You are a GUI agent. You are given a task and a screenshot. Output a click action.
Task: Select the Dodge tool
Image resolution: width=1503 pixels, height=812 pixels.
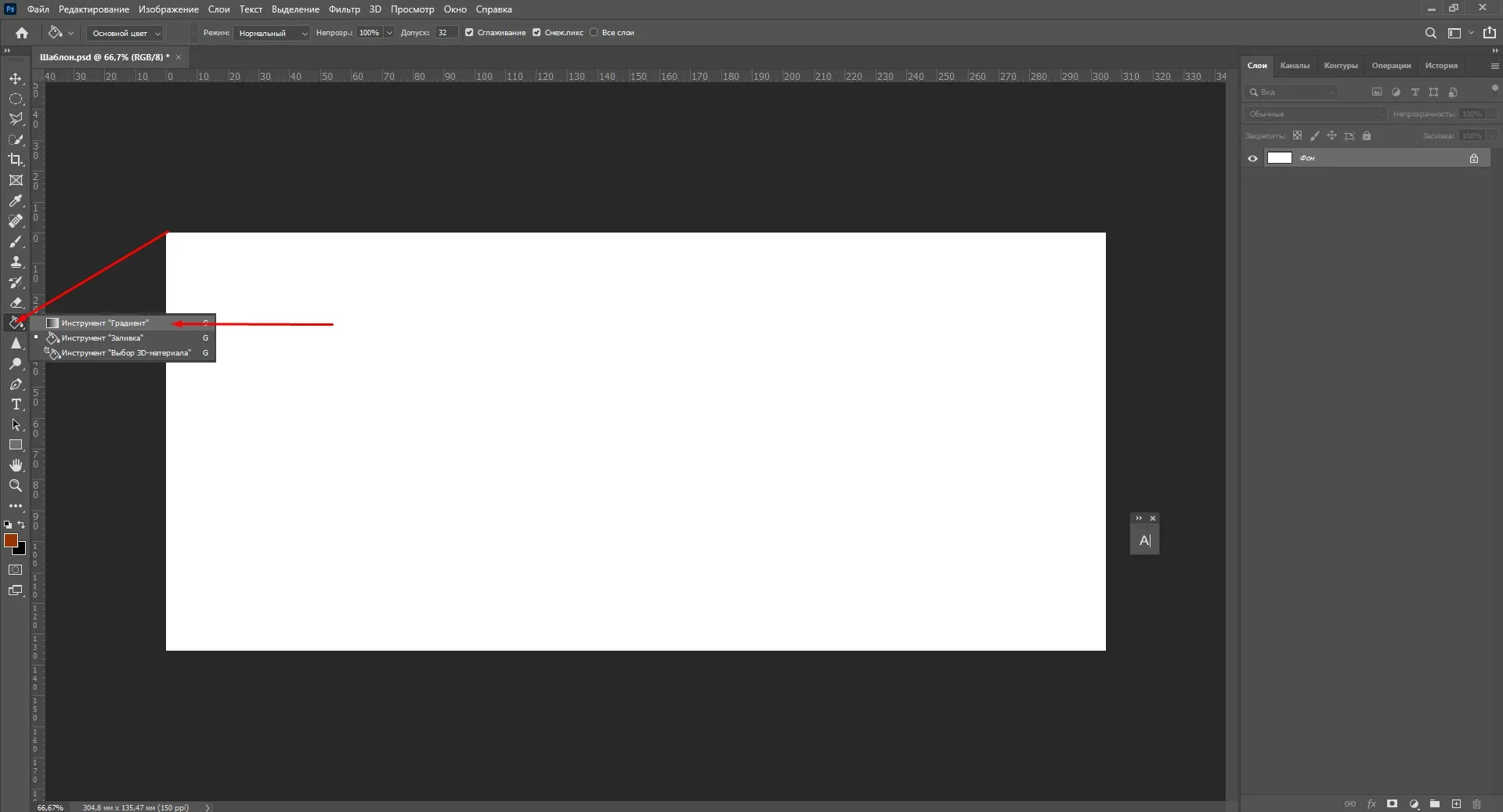[16, 363]
